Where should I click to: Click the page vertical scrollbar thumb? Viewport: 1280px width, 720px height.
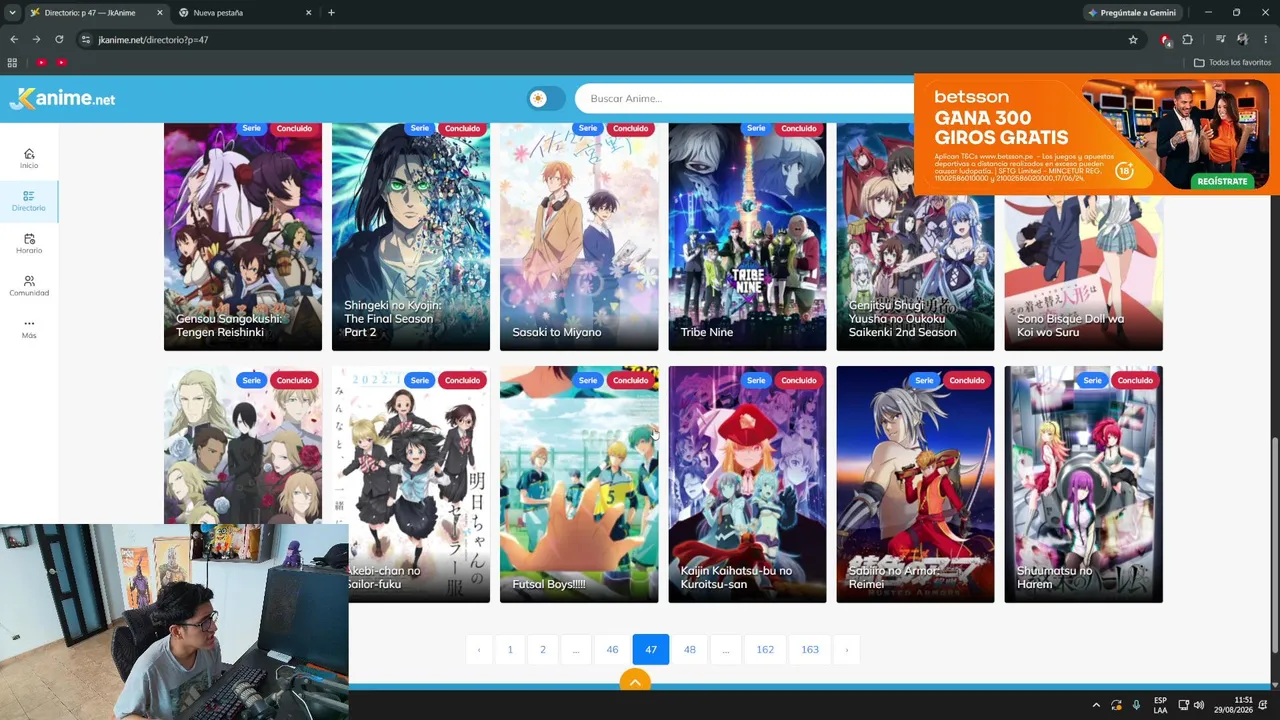(1274, 545)
